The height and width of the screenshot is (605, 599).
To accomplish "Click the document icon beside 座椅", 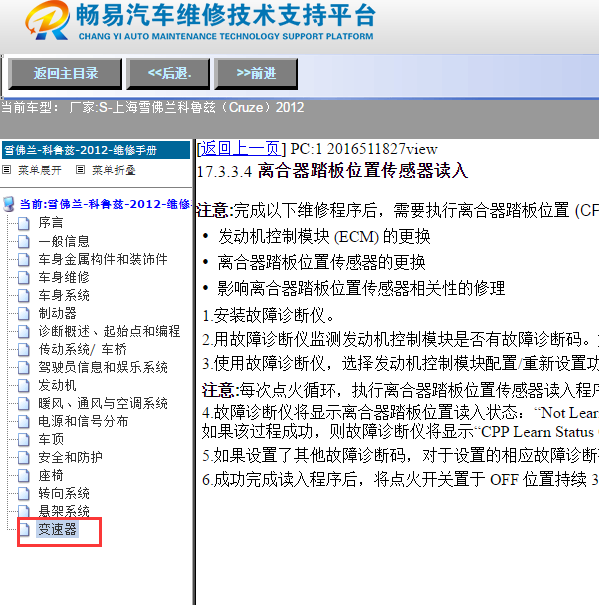I will coord(24,476).
